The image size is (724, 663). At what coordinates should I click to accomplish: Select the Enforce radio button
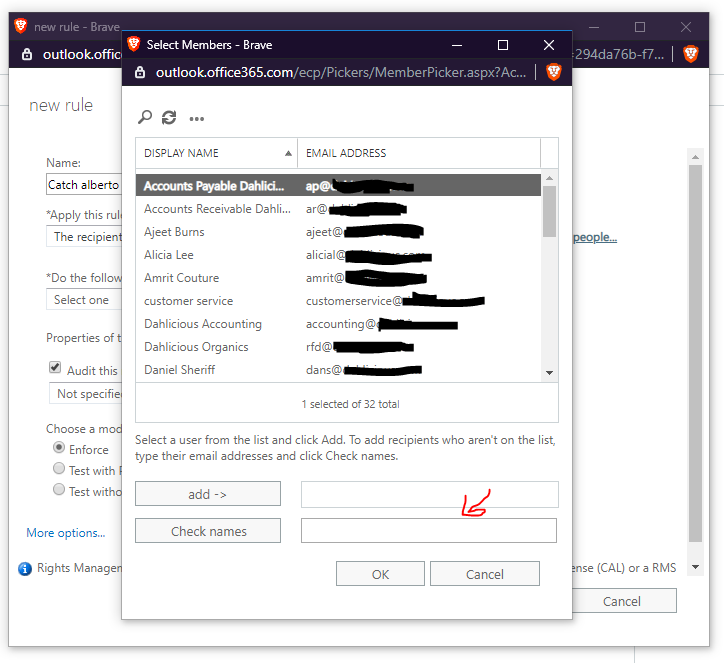pos(59,447)
